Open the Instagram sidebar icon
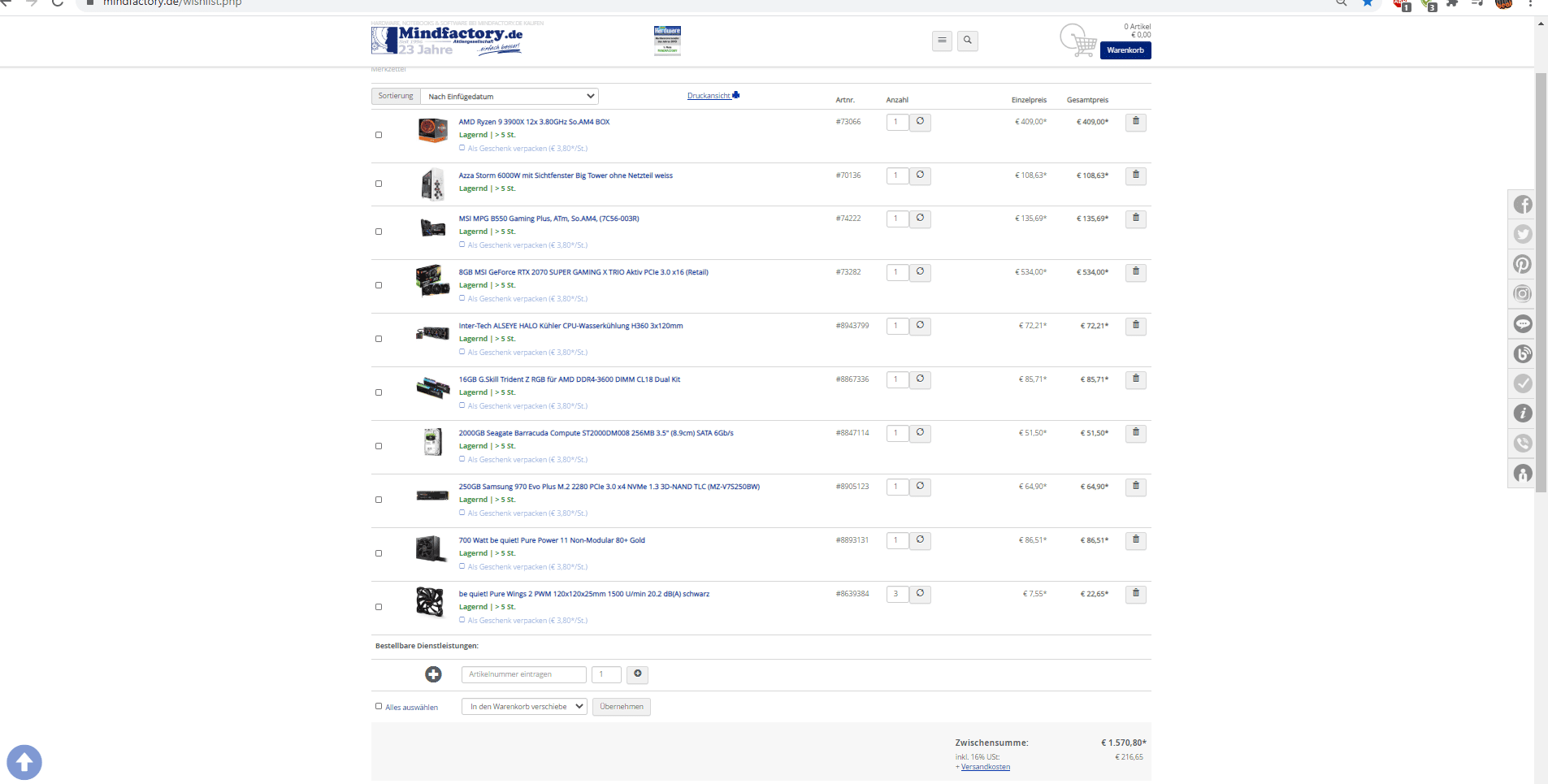This screenshot has height=784, width=1548. [1522, 294]
